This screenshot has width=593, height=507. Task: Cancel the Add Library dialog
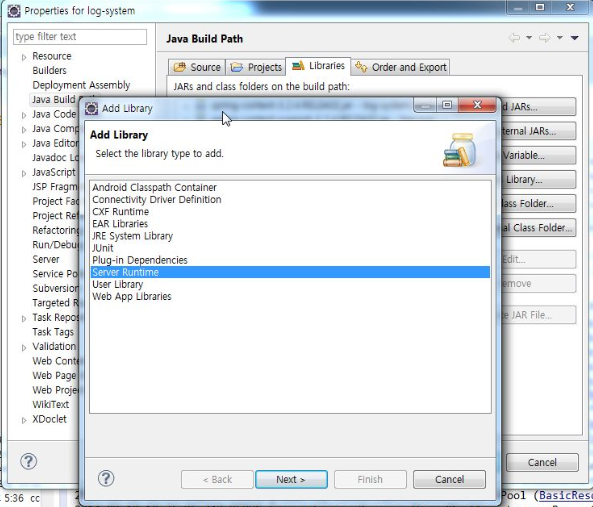pos(449,479)
